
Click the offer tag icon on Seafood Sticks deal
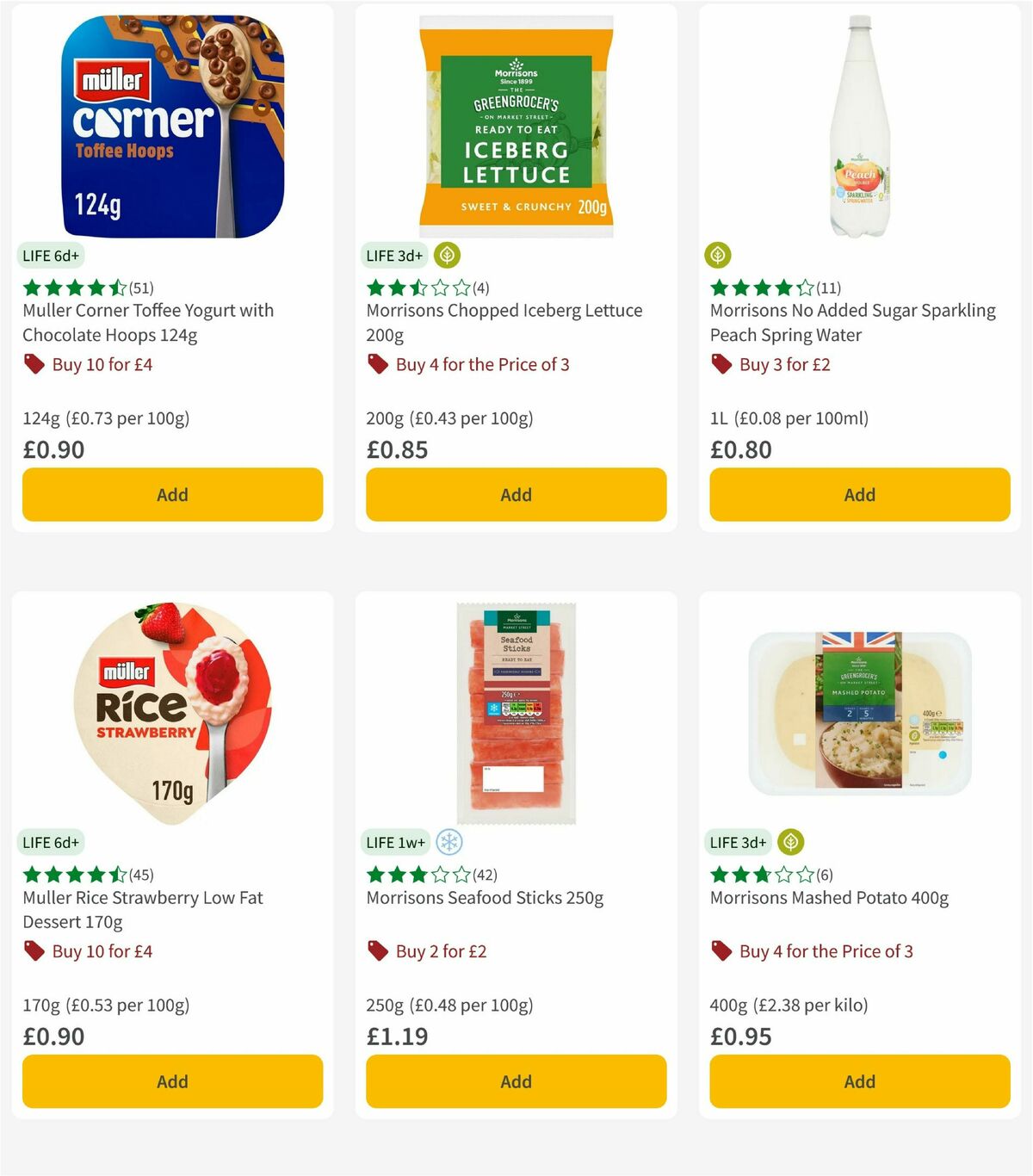(x=377, y=951)
